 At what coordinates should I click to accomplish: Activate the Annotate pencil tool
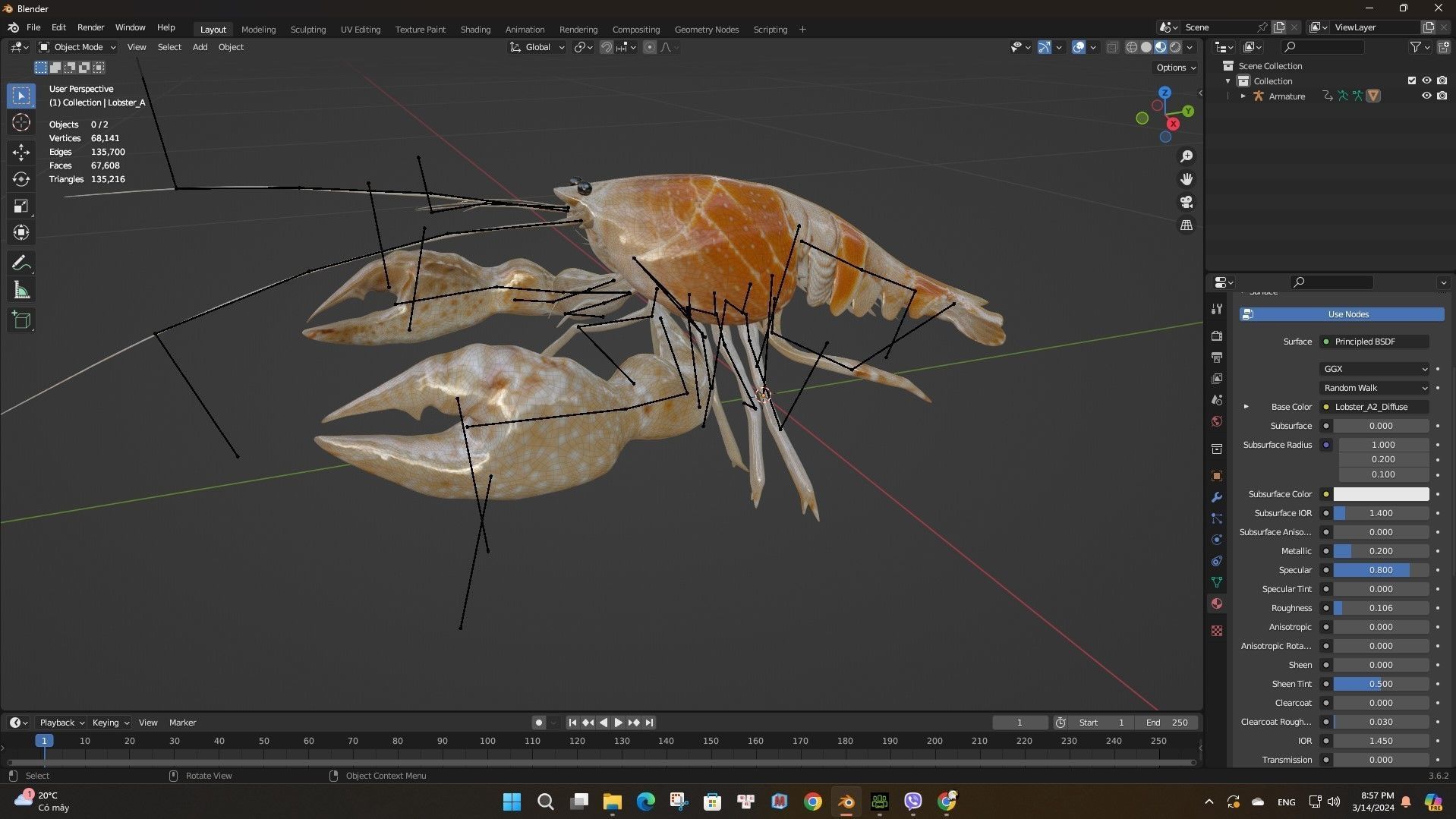pyautogui.click(x=21, y=263)
